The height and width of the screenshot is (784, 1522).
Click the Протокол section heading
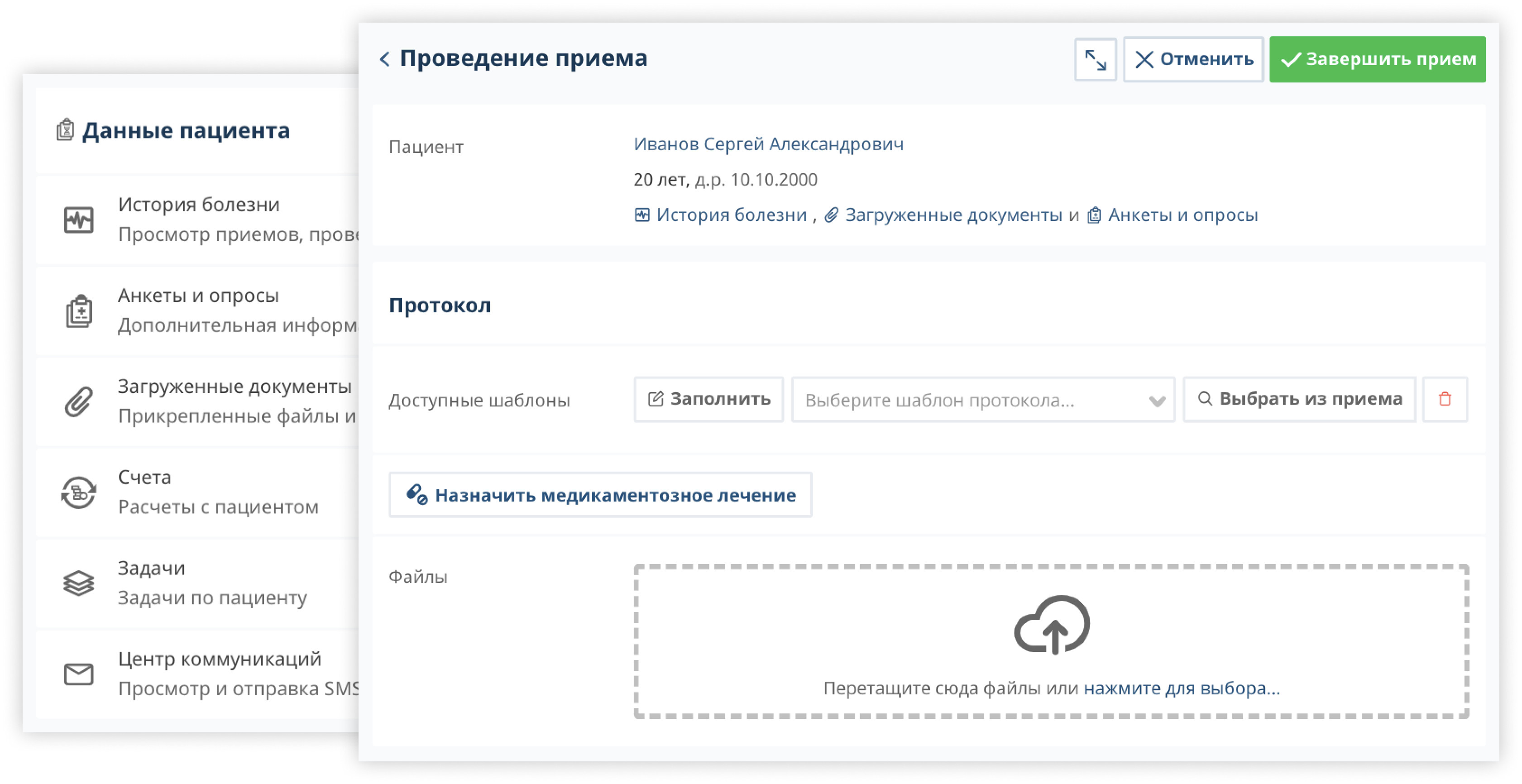(x=440, y=306)
